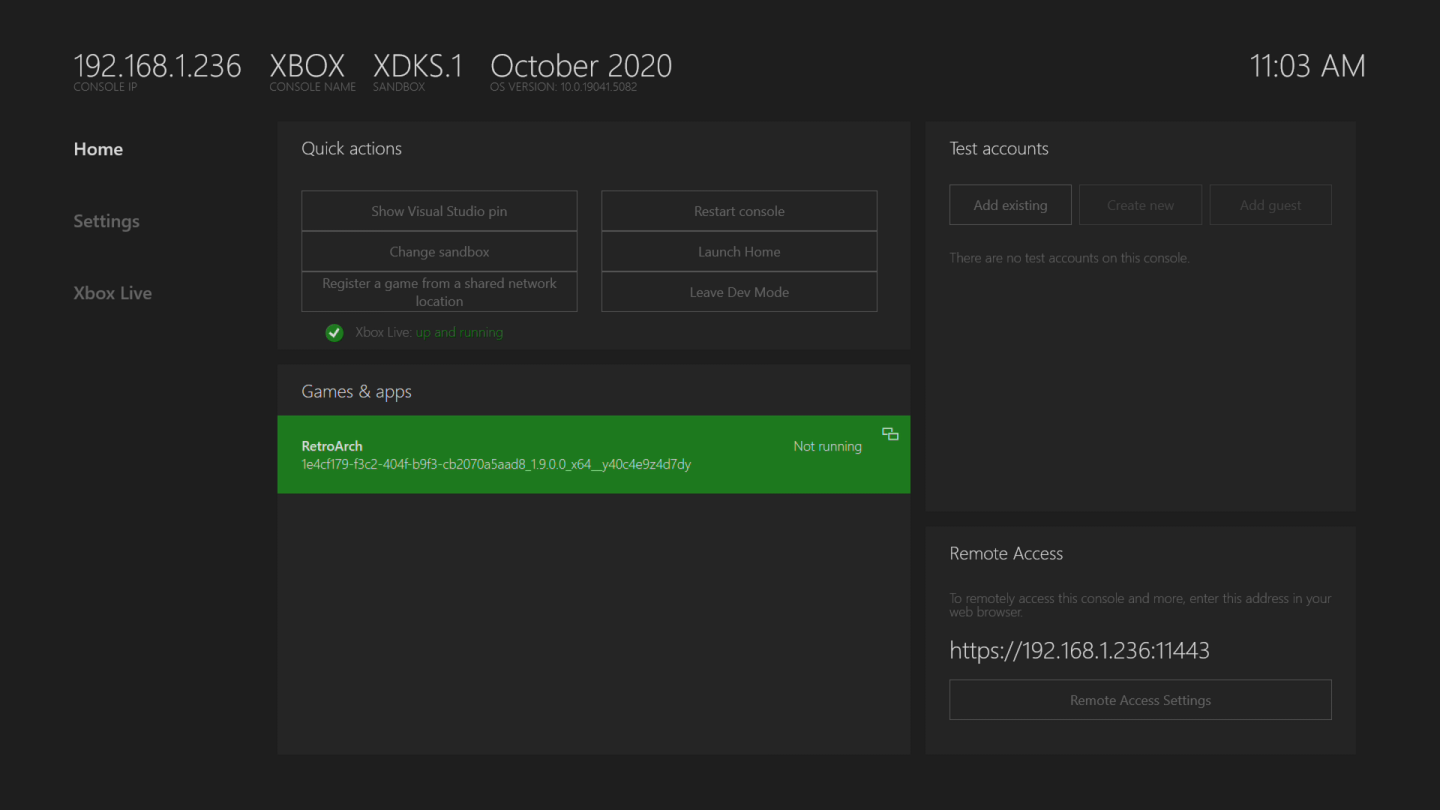1440x810 pixels.
Task: Launch Home on the console
Action: coord(739,251)
